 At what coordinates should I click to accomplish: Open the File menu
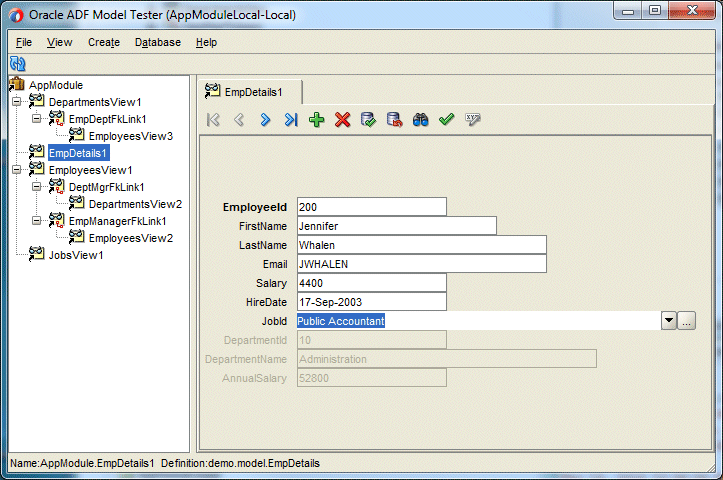[x=24, y=42]
